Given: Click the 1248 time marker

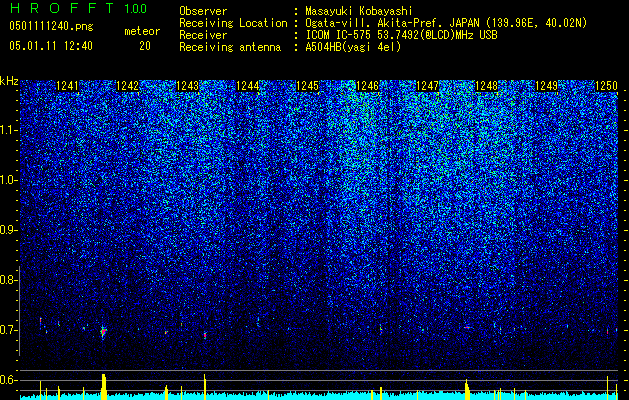Looking at the screenshot, I should pyautogui.click(x=486, y=86).
